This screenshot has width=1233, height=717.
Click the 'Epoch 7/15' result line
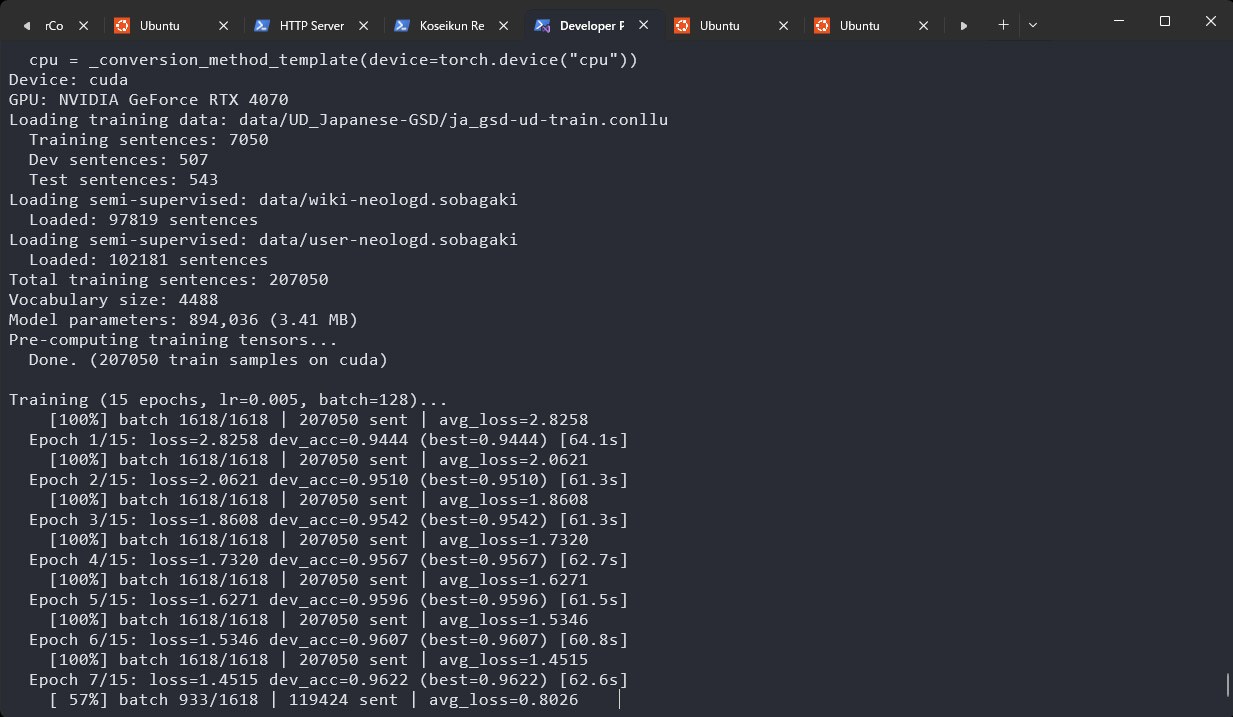(x=328, y=680)
